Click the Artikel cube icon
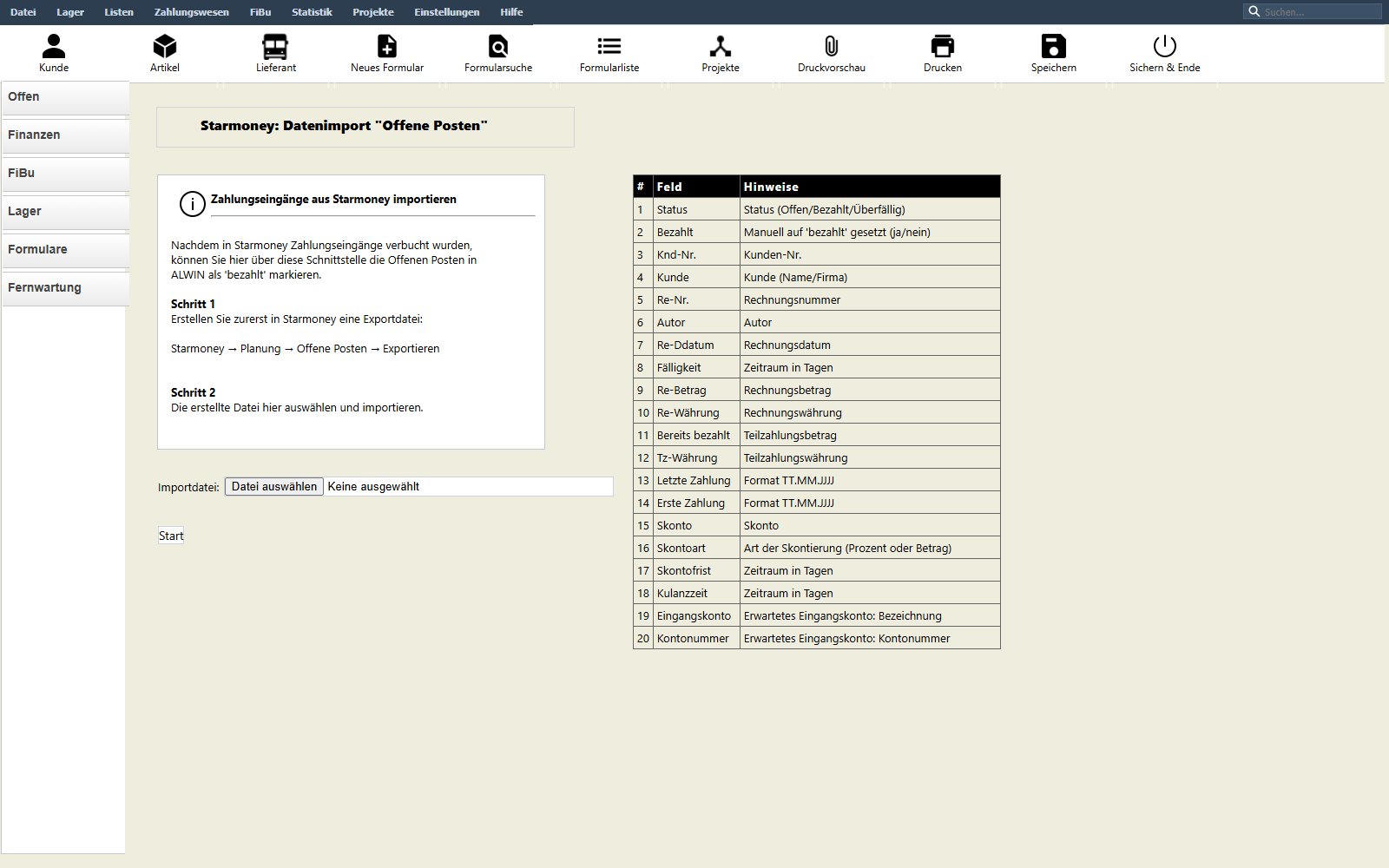This screenshot has height=868, width=1389. [x=165, y=46]
